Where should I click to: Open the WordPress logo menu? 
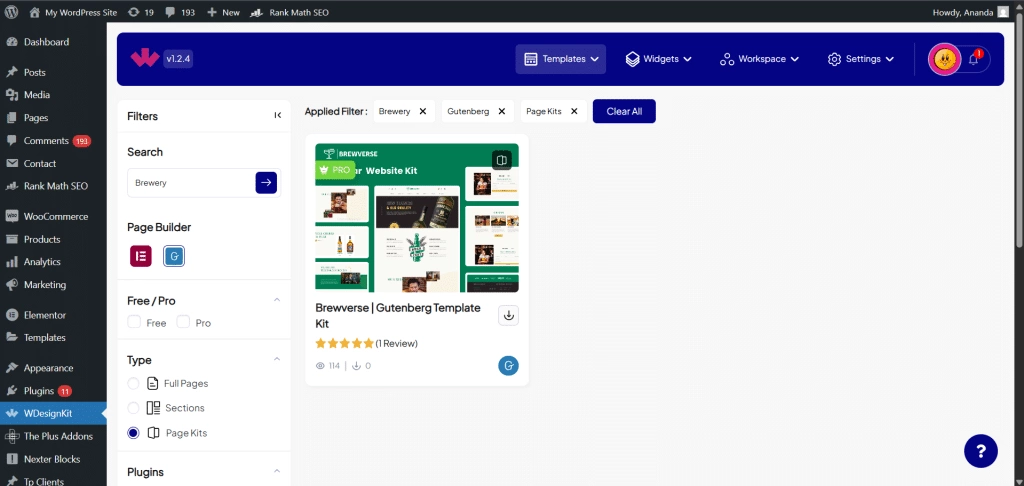(x=12, y=12)
